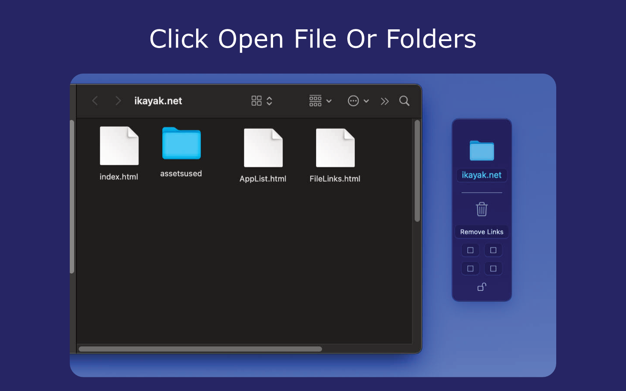Viewport: 626px width, 391px height.
Task: Click the Finder vertical scrollbar
Action: click(x=417, y=171)
